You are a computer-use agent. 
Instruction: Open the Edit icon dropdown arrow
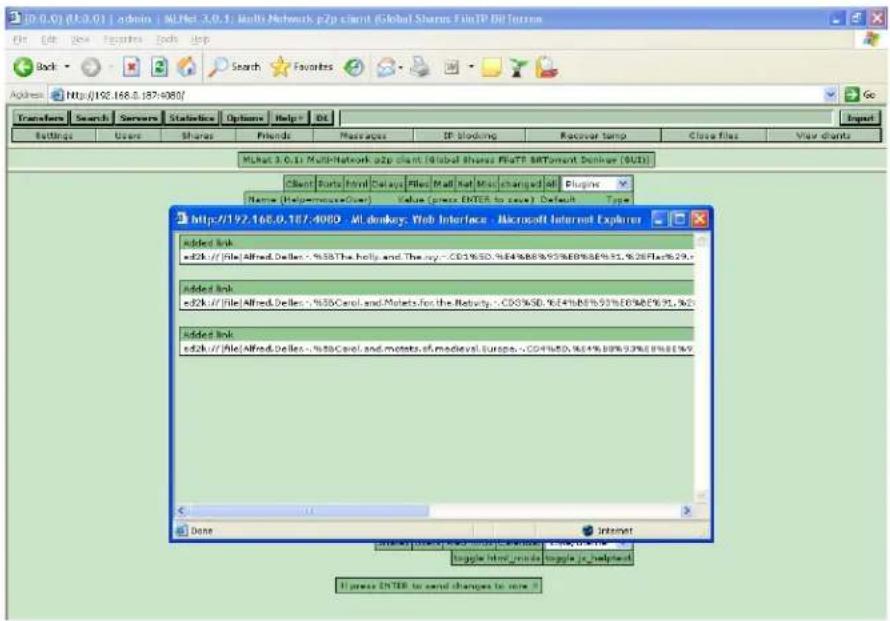click(x=471, y=67)
